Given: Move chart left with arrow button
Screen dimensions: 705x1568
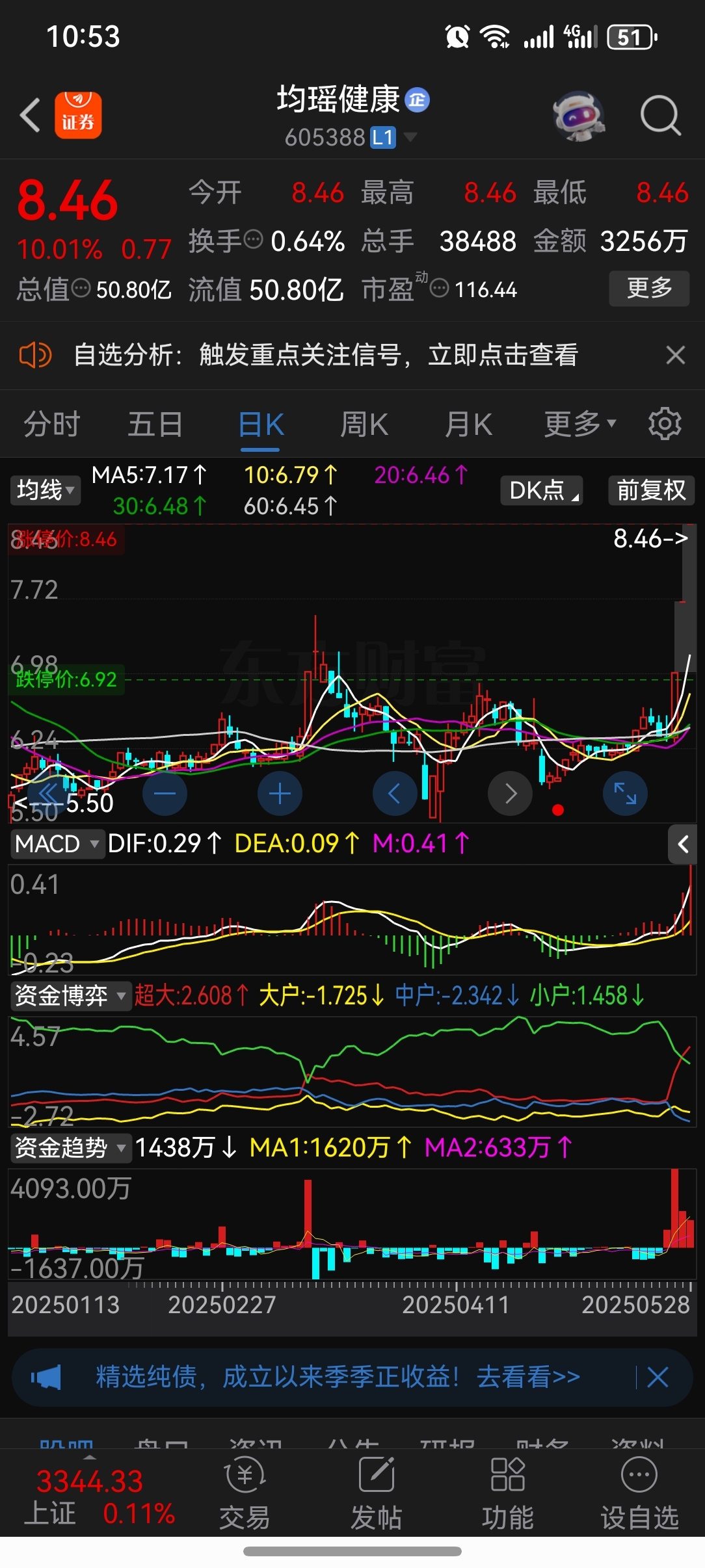Looking at the screenshot, I should 395,793.
